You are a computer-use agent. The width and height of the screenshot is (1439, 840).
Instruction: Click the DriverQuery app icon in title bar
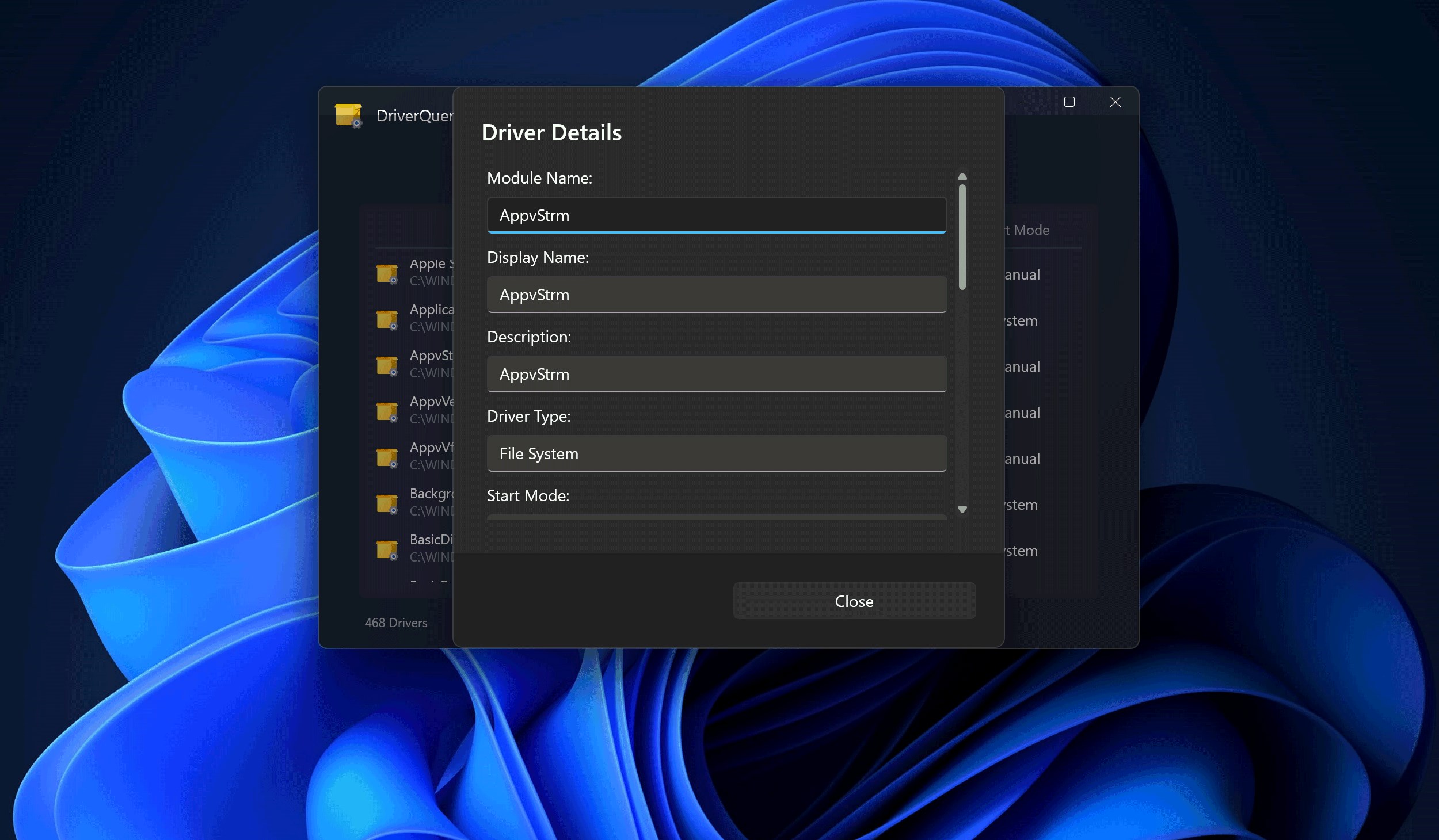click(x=349, y=115)
